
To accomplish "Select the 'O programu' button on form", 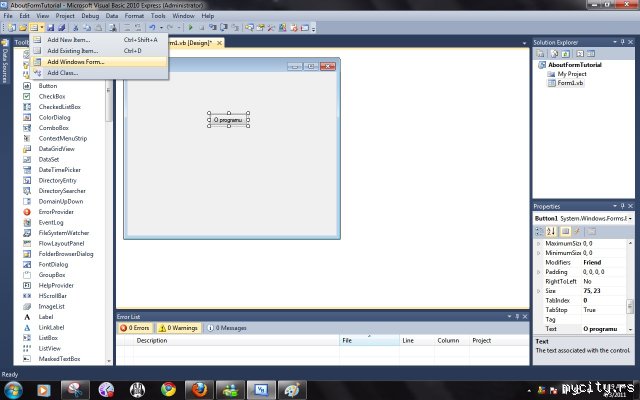I will [229, 120].
